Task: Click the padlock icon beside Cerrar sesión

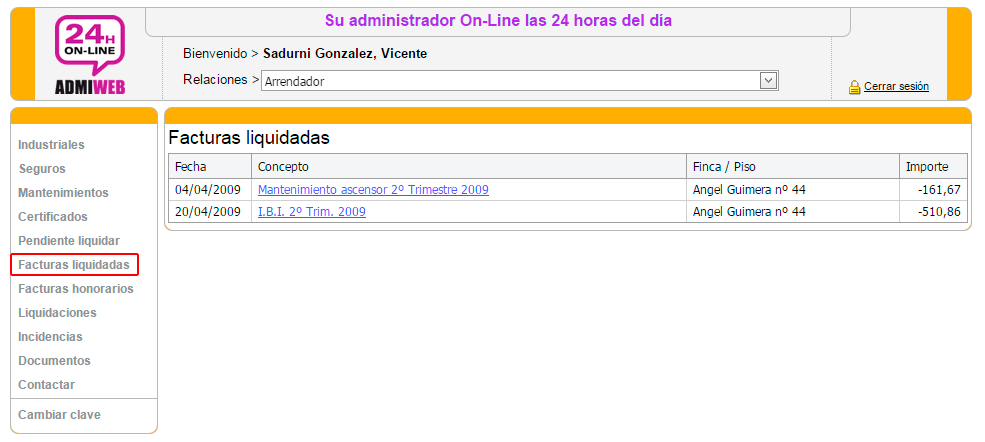Action: [854, 87]
